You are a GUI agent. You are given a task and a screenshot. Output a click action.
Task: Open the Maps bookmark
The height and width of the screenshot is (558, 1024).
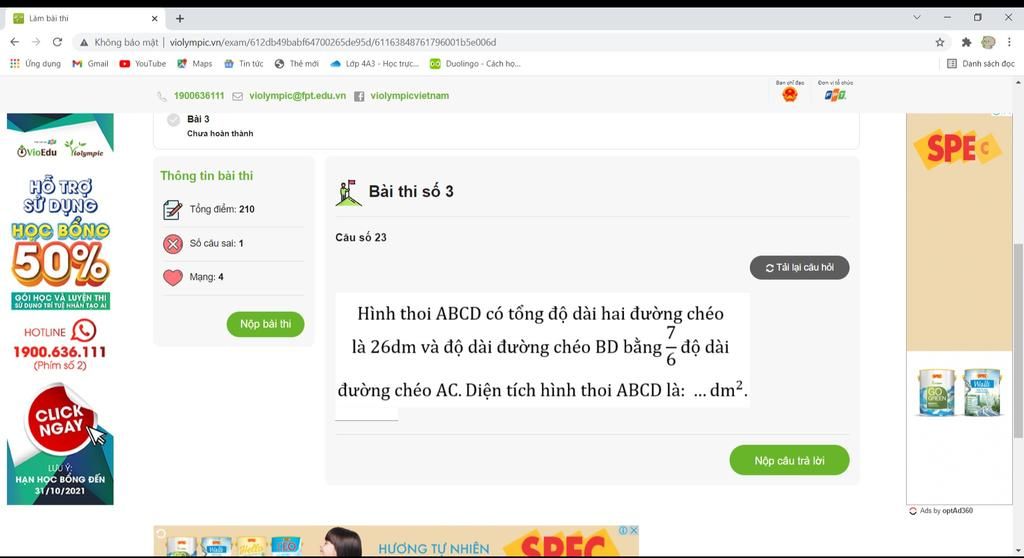(195, 63)
